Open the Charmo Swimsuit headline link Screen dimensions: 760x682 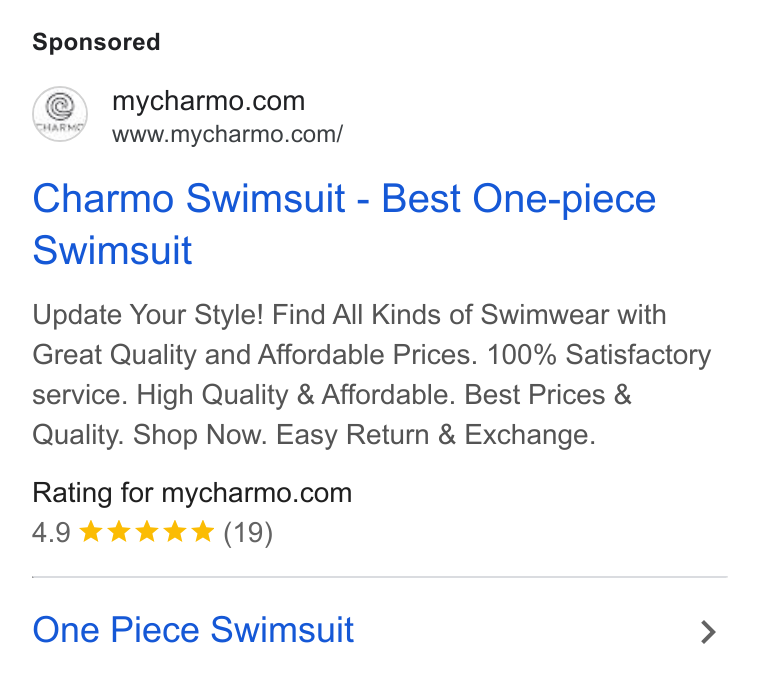tap(344, 224)
